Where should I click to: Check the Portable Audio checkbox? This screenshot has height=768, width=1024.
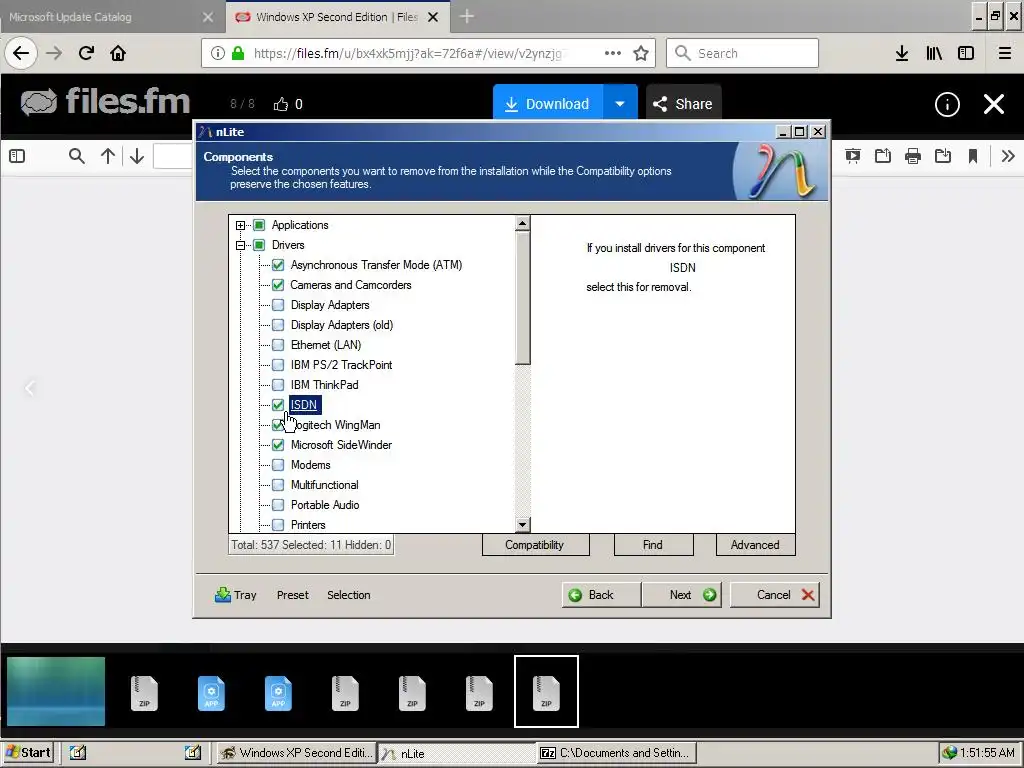[278, 505]
